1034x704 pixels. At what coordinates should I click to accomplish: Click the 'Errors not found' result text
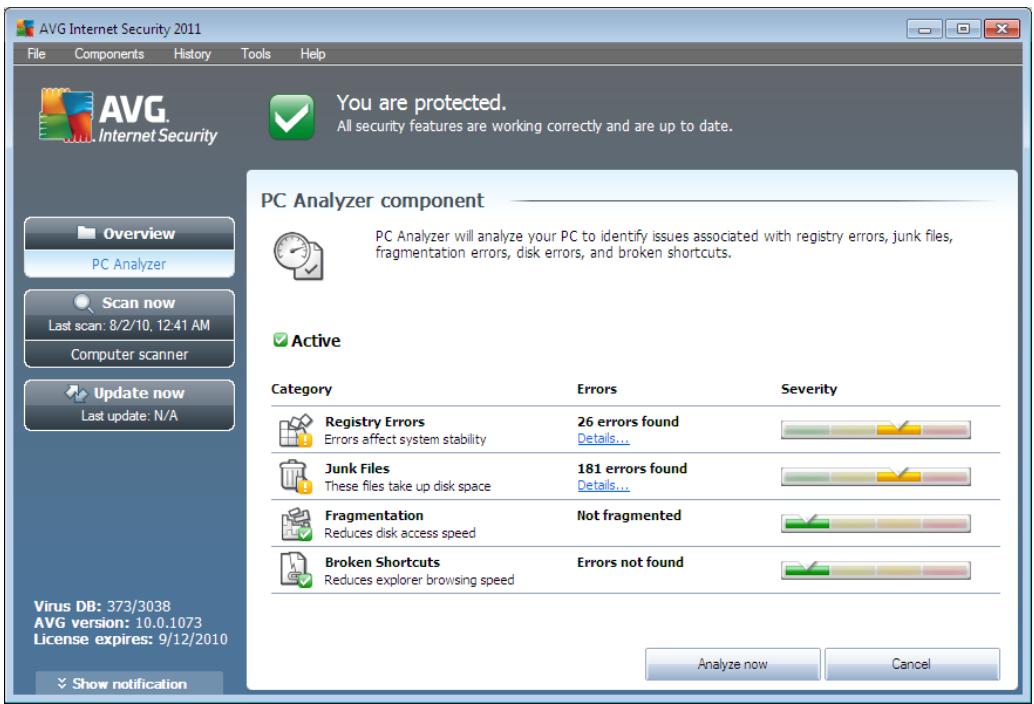(x=630, y=562)
